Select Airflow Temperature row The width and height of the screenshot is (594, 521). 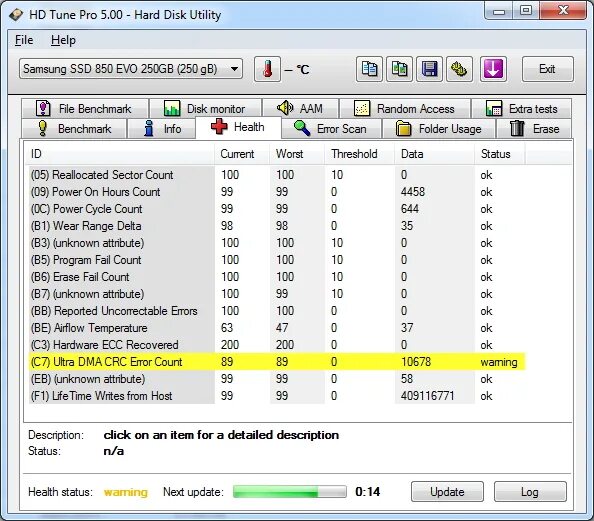pos(277,328)
